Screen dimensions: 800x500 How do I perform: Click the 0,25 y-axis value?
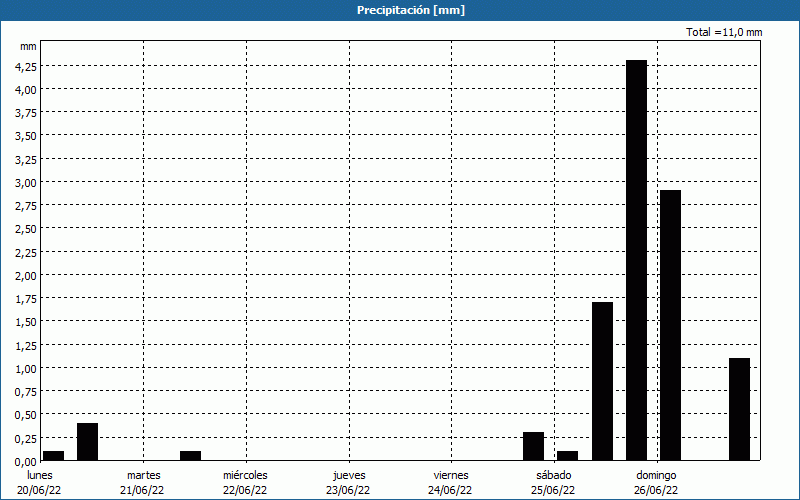[26, 438]
